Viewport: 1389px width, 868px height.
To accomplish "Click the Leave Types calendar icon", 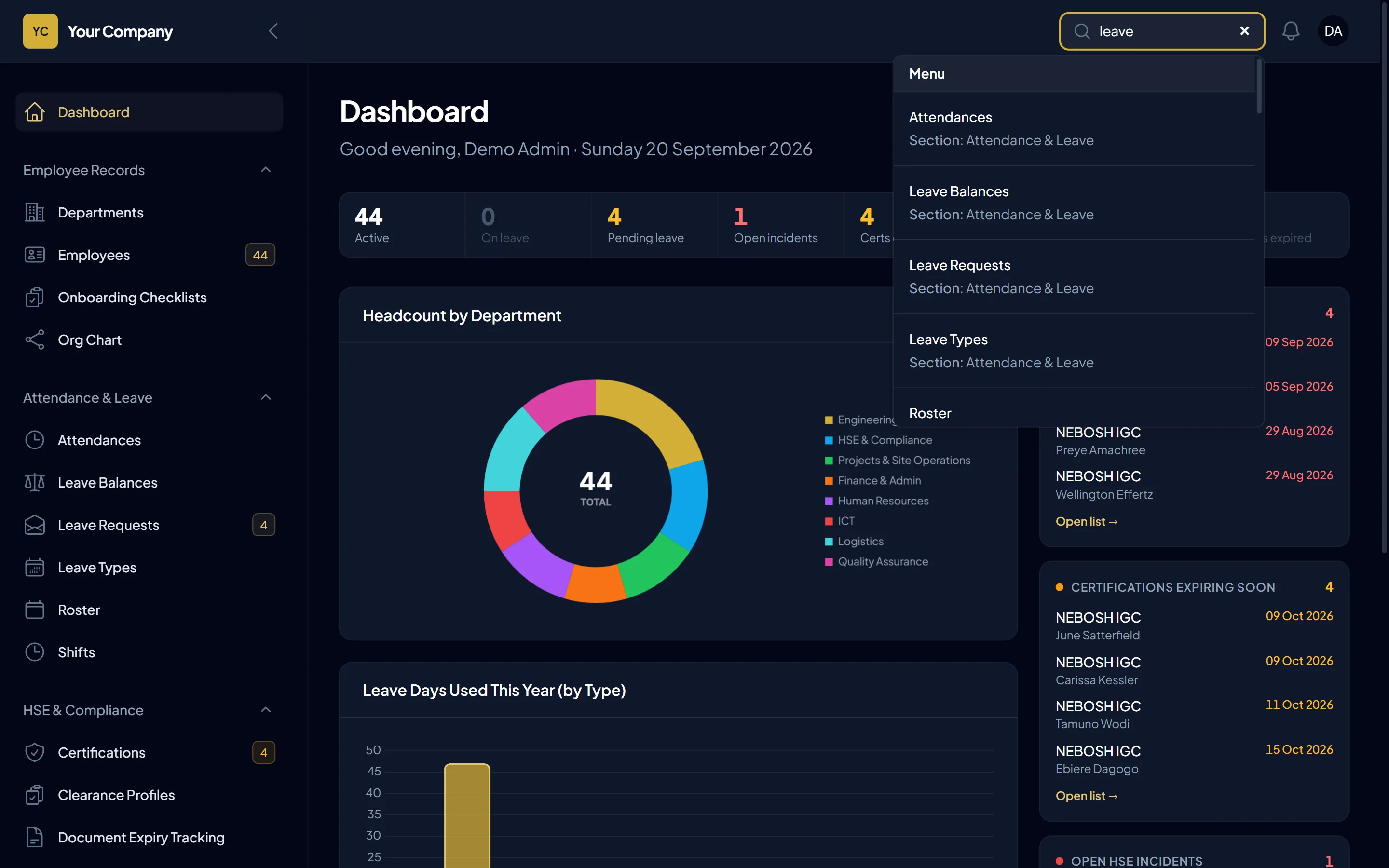I will tap(34, 568).
